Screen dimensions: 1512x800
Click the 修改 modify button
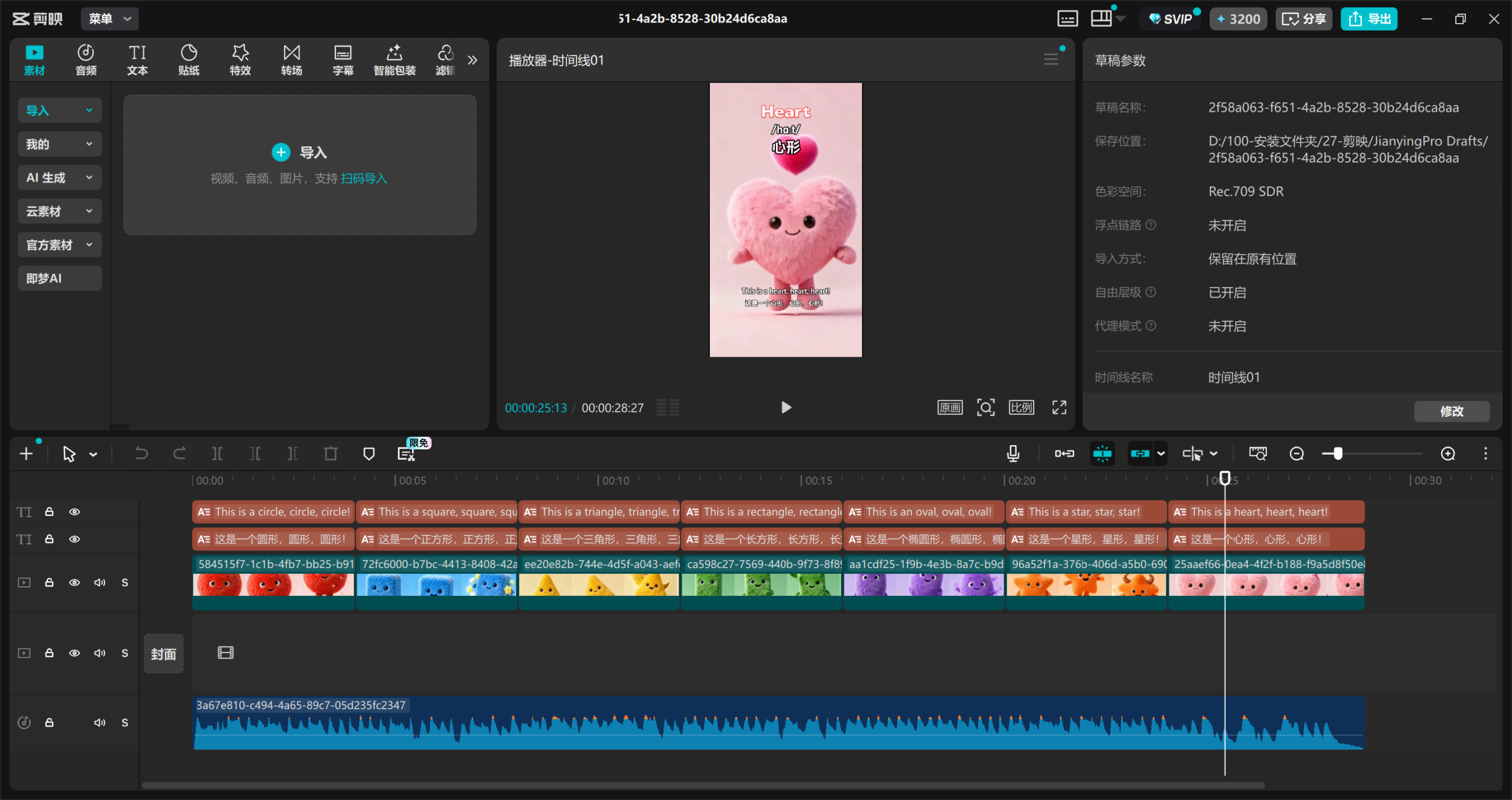coord(1451,411)
